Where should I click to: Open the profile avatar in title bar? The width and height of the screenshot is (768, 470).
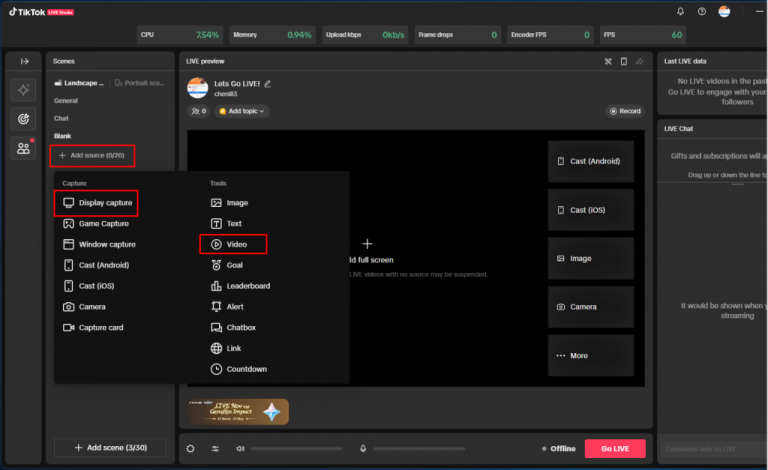tap(724, 11)
